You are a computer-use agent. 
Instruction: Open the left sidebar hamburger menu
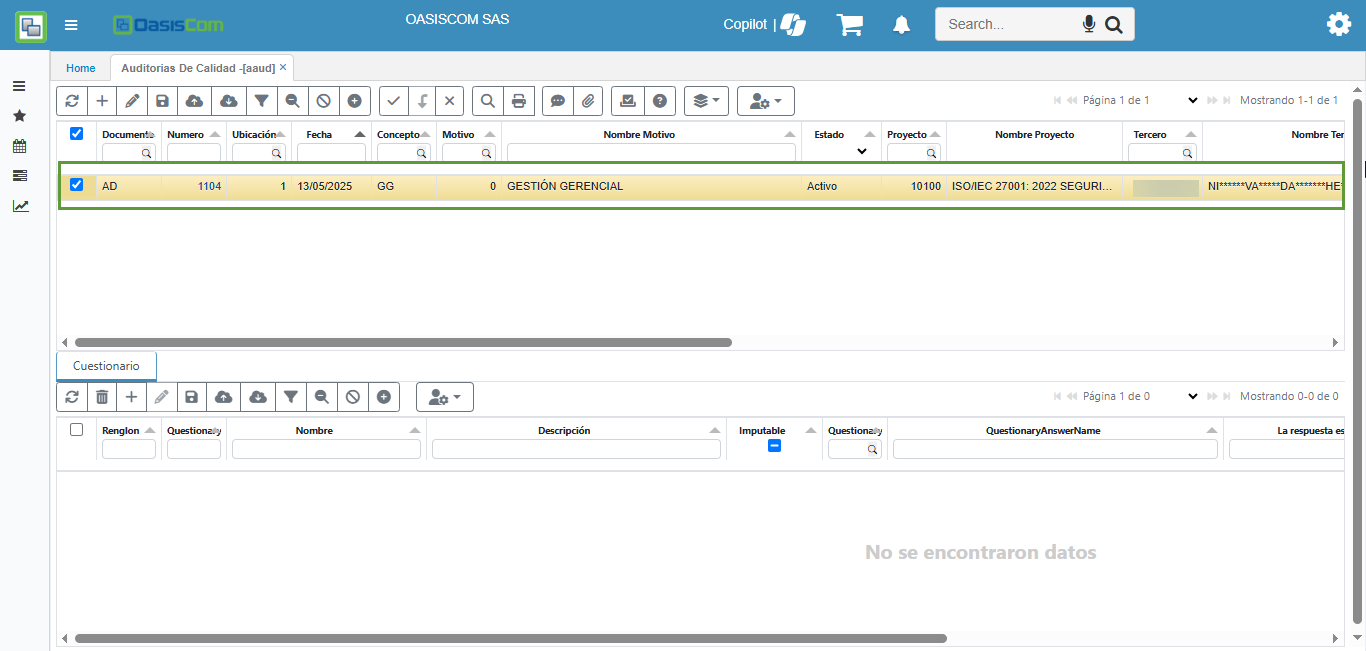click(19, 86)
